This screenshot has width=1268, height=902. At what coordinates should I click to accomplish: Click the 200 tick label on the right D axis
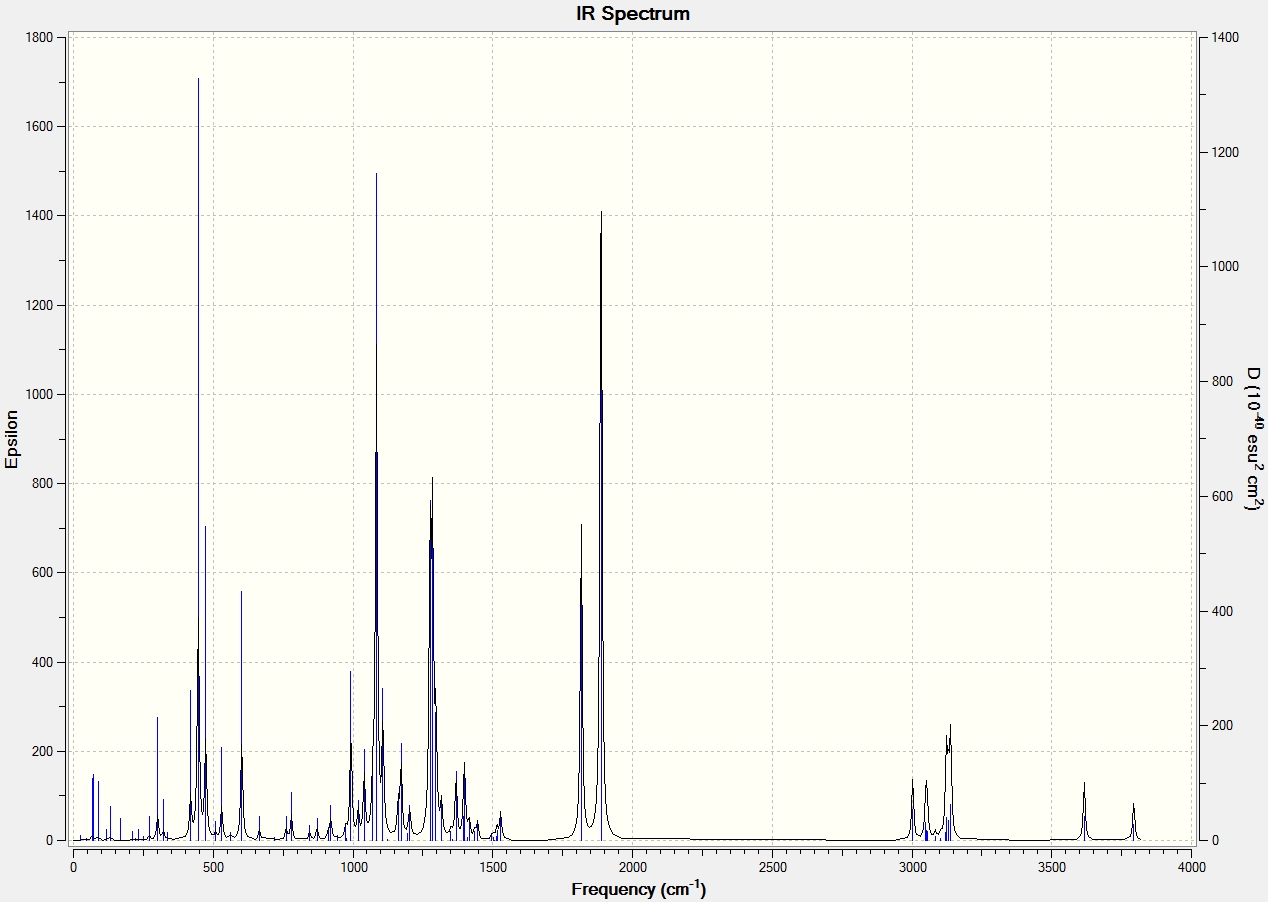tap(1222, 726)
